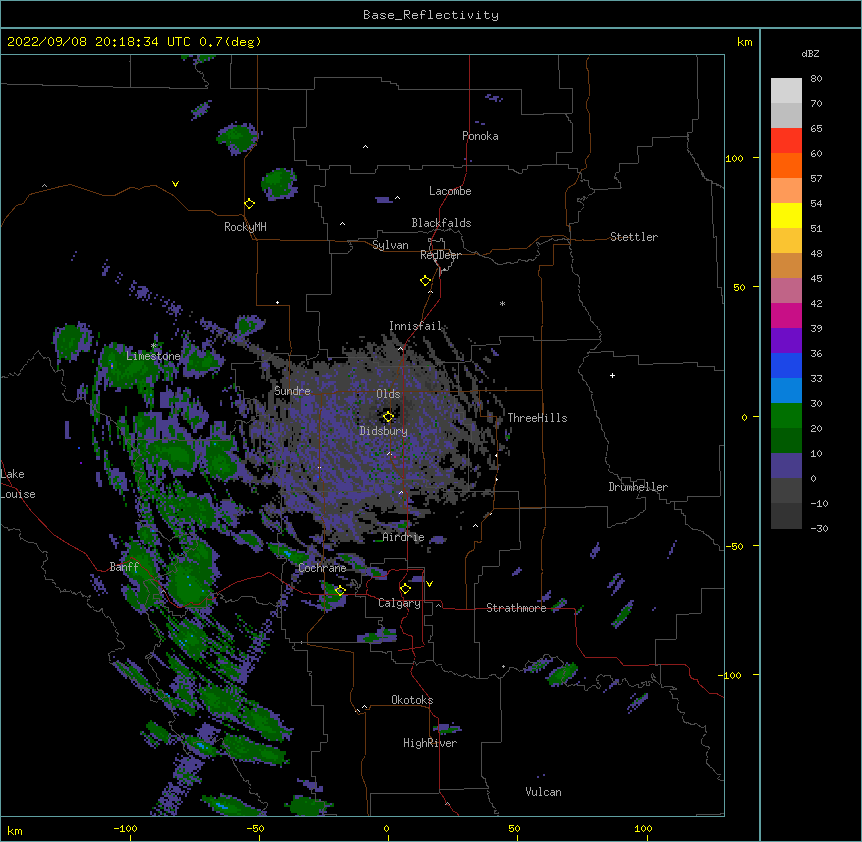Click the yellow V marker northwest of RockyMH
The width and height of the screenshot is (862, 842).
(x=175, y=184)
